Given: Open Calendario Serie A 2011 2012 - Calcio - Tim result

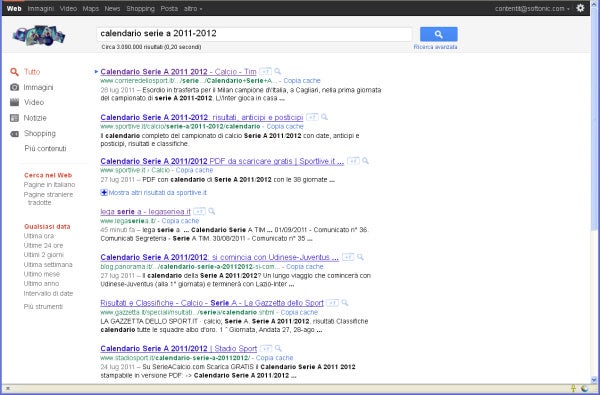Looking at the screenshot, I should click(178, 72).
